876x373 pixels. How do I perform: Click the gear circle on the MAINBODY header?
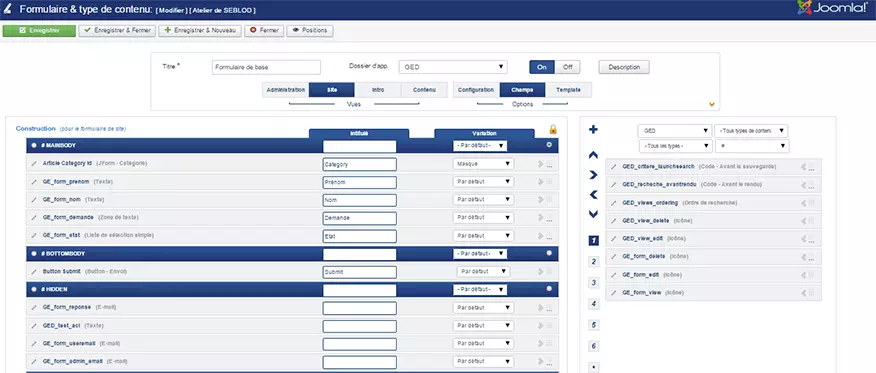coord(549,145)
